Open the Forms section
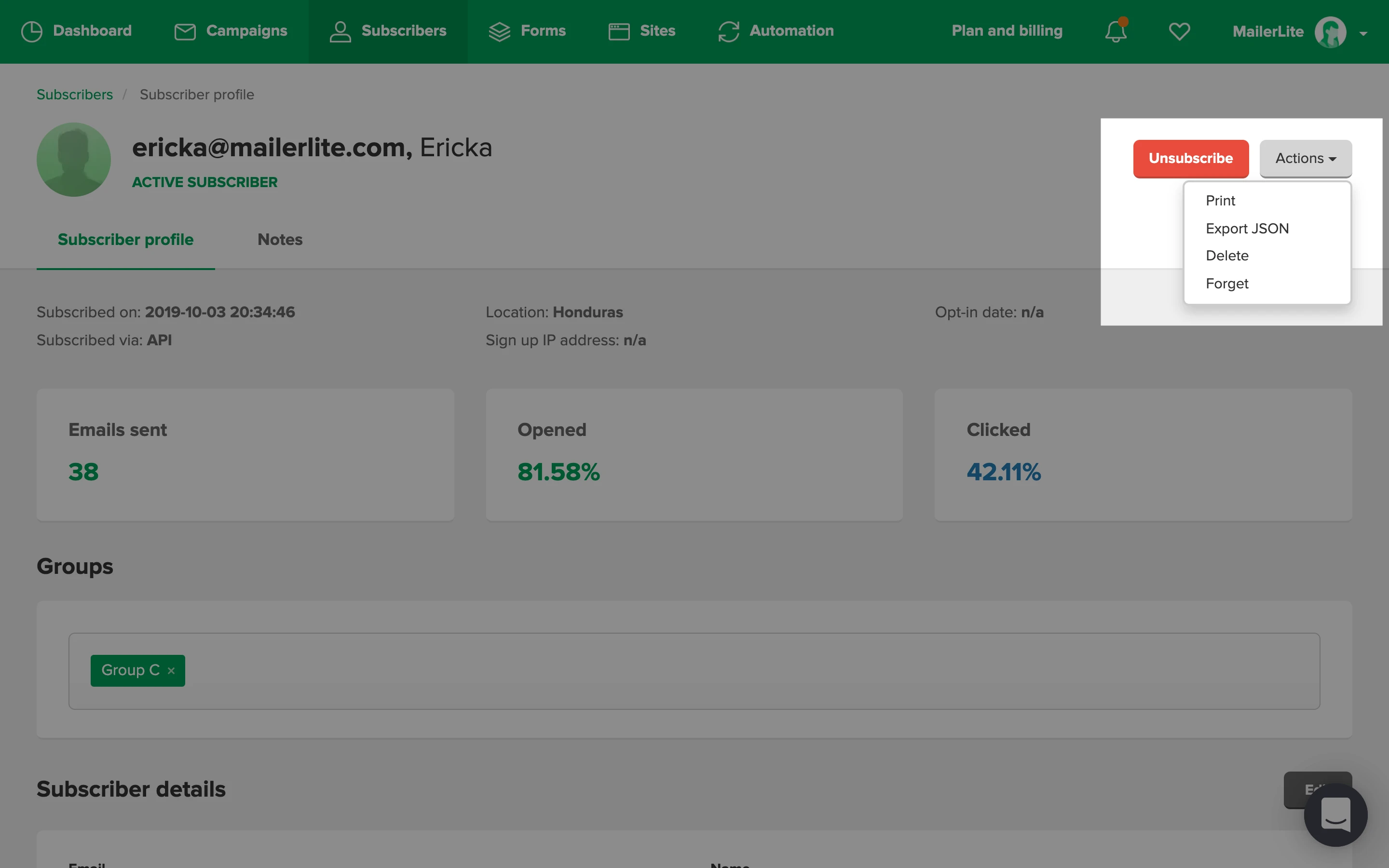 pos(527,31)
